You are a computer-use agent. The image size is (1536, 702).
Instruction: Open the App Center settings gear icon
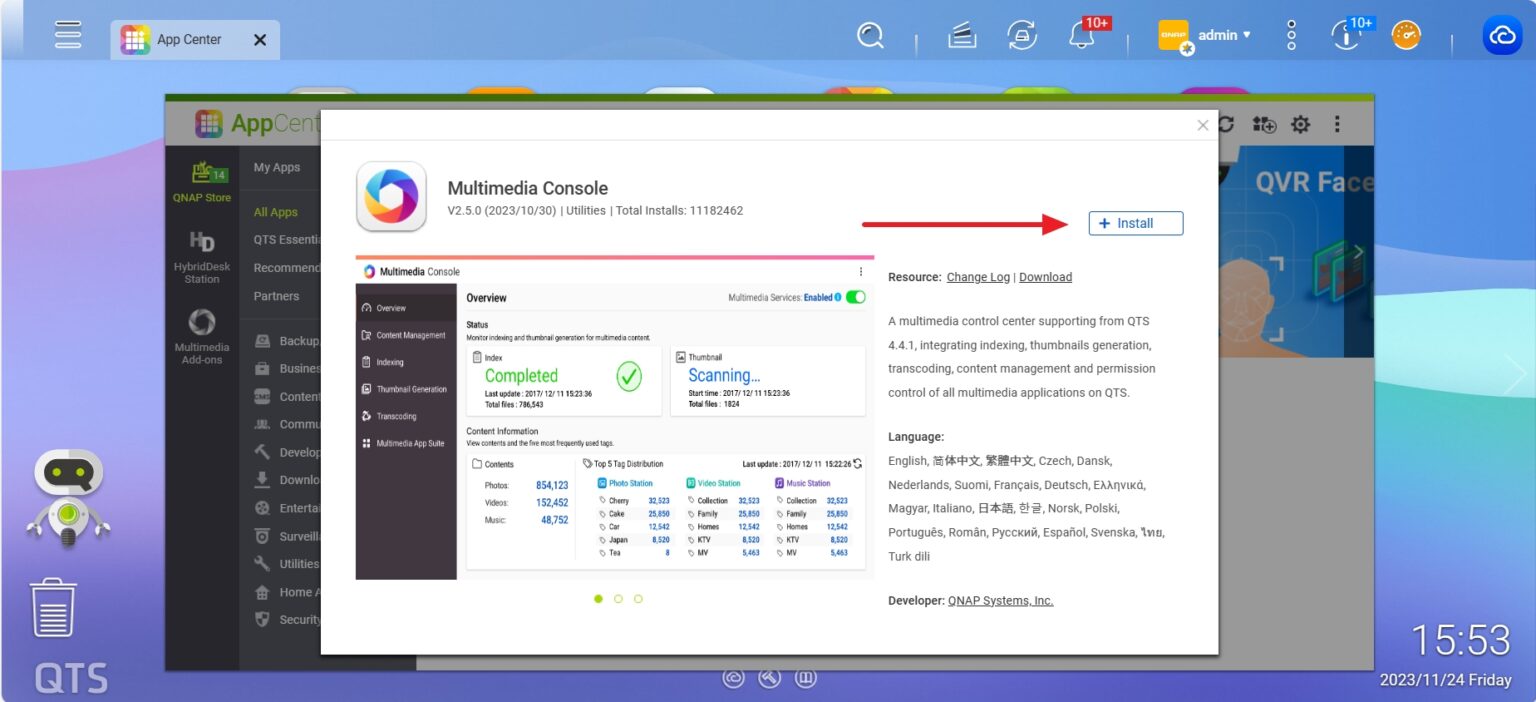[1300, 125]
